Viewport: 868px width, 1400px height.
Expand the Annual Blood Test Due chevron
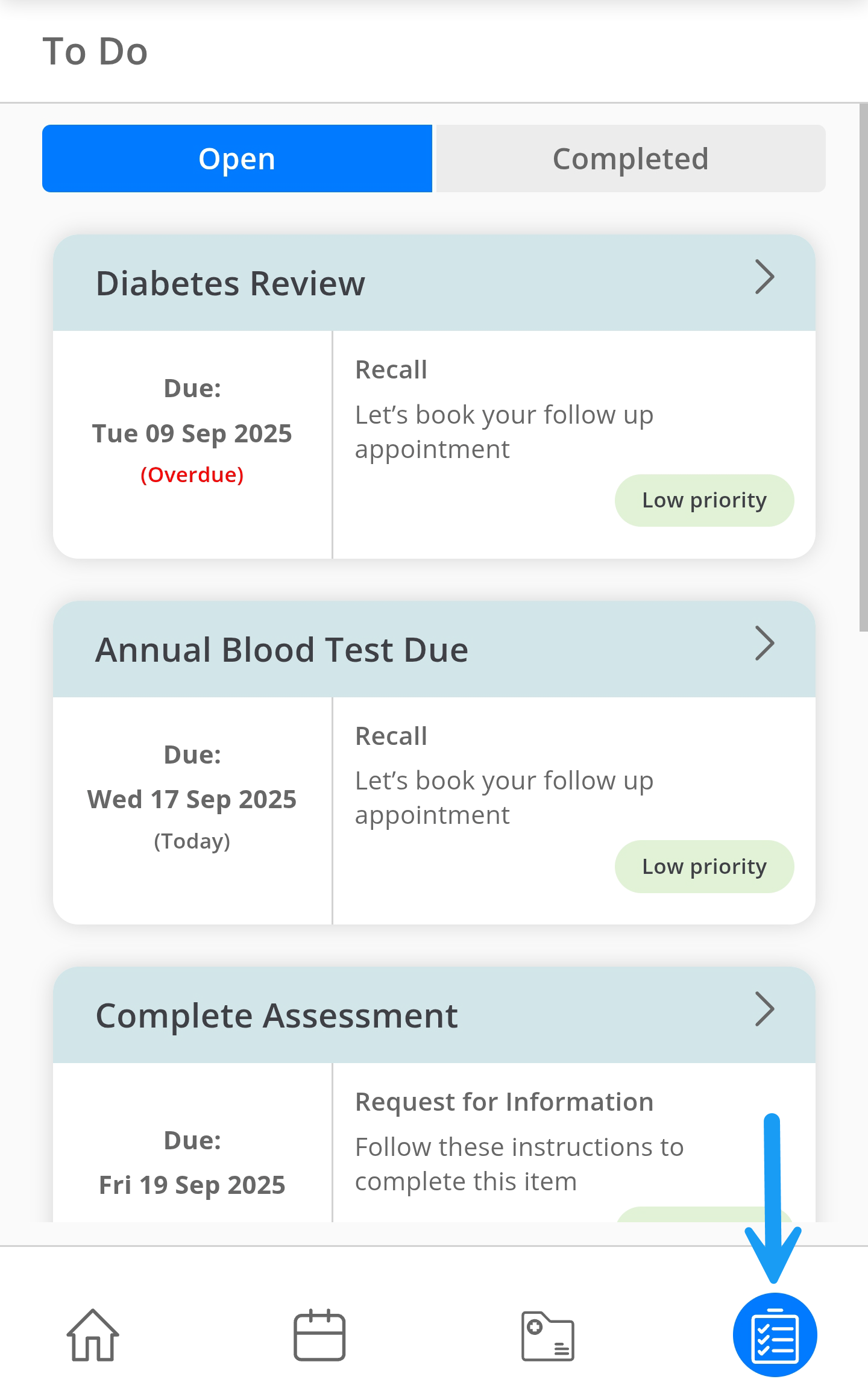(x=764, y=644)
